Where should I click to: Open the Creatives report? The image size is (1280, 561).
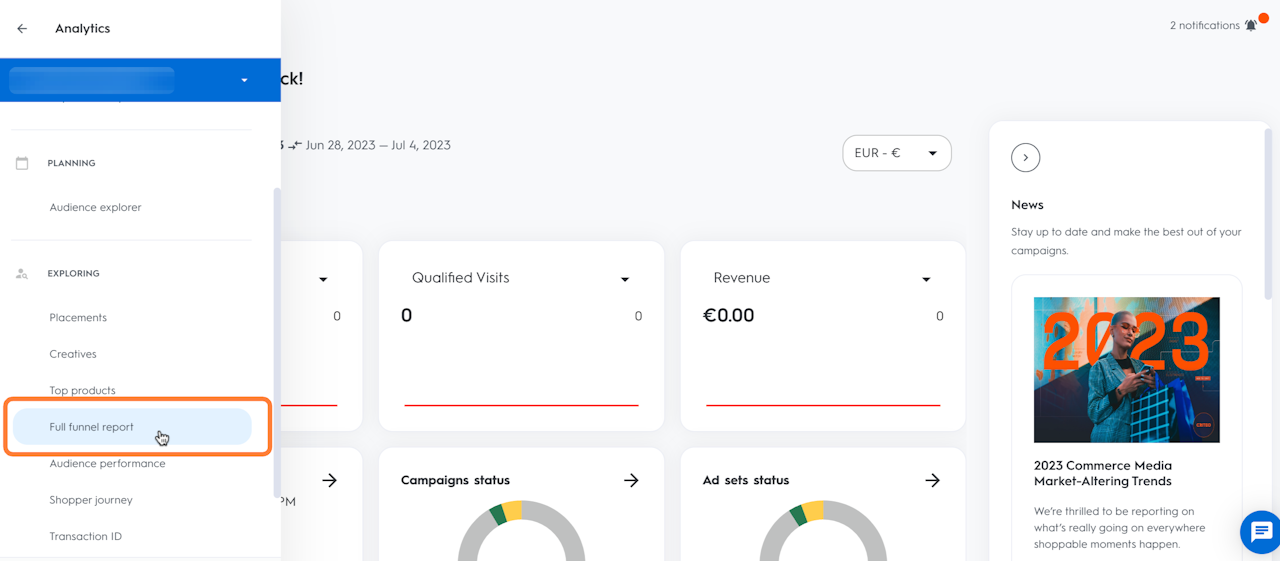tap(73, 354)
